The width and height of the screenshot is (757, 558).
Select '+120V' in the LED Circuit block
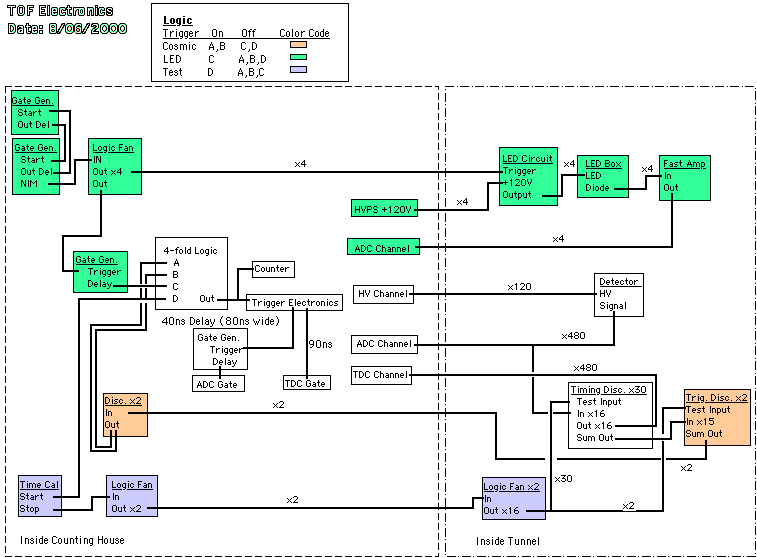[517, 183]
